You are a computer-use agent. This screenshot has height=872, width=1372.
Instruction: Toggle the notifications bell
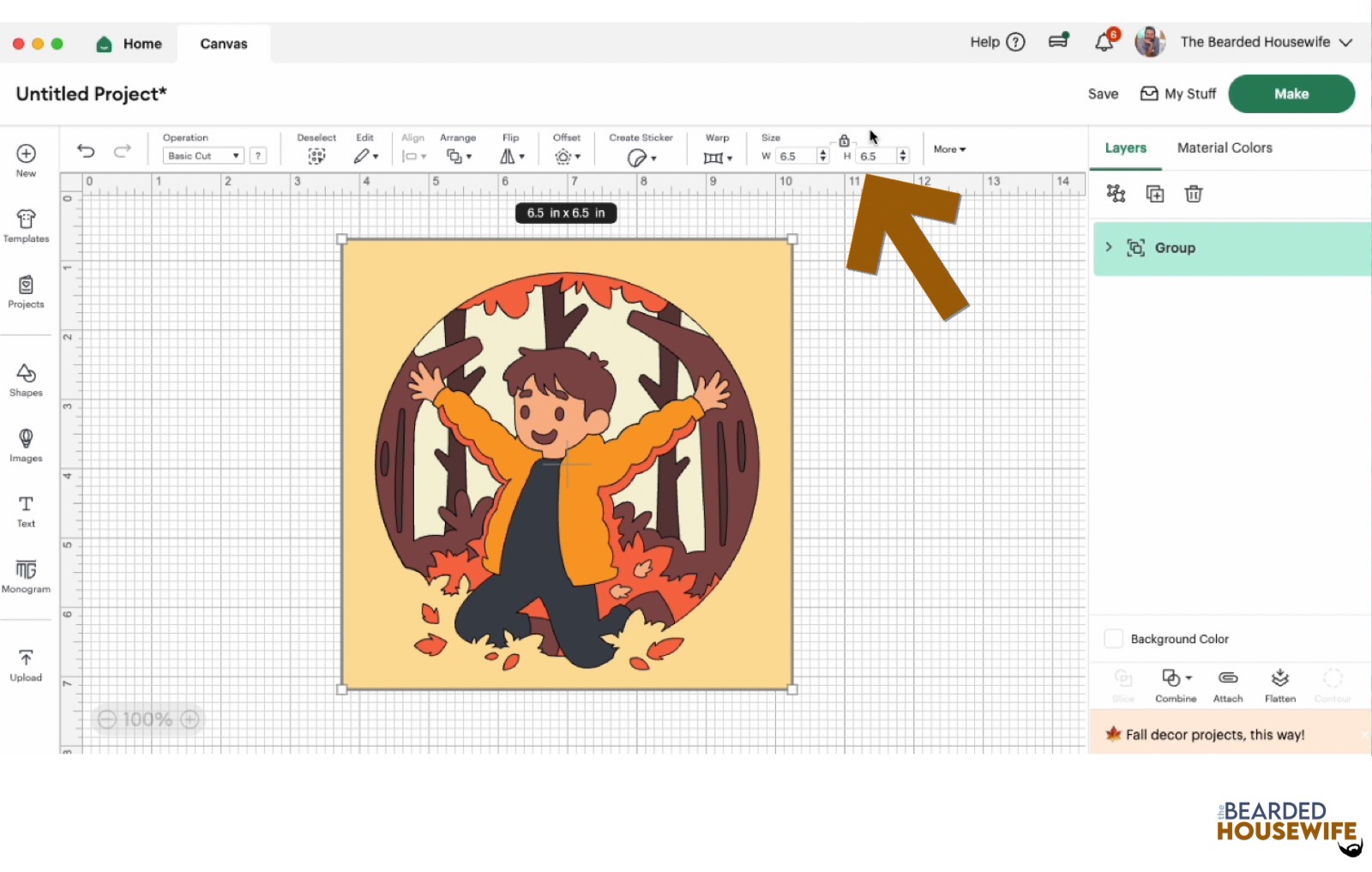coord(1104,40)
